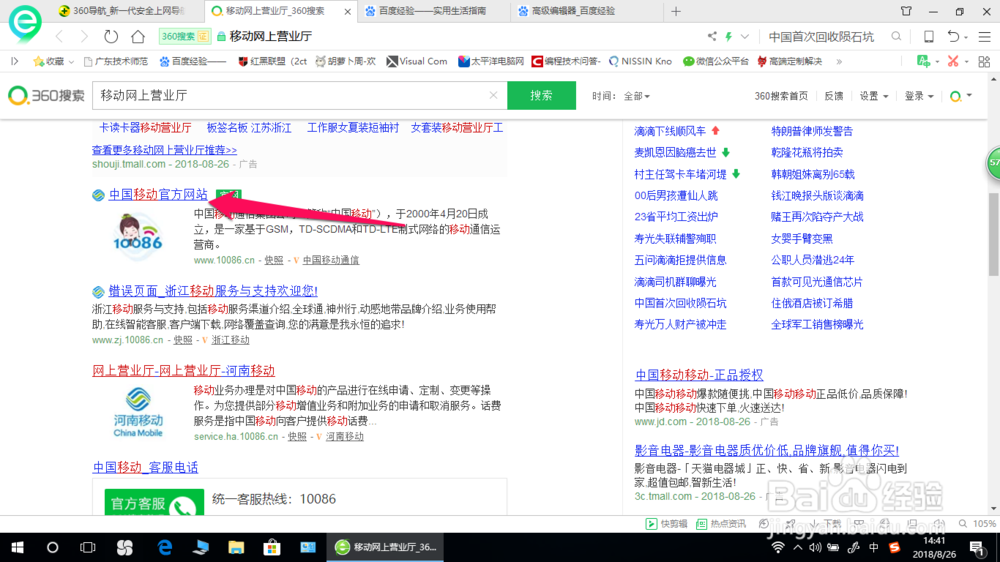Click the share icon in address bar

[712, 36]
